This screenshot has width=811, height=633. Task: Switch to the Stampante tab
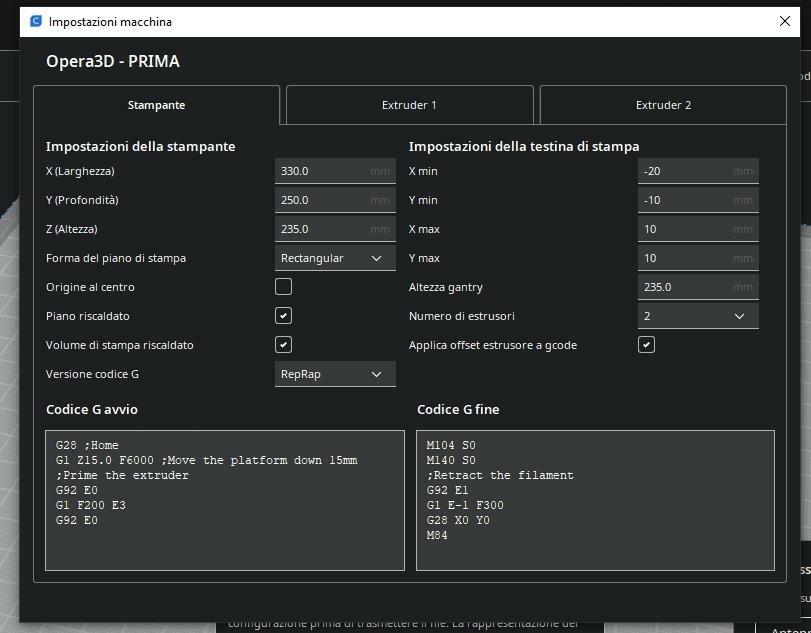click(x=156, y=105)
